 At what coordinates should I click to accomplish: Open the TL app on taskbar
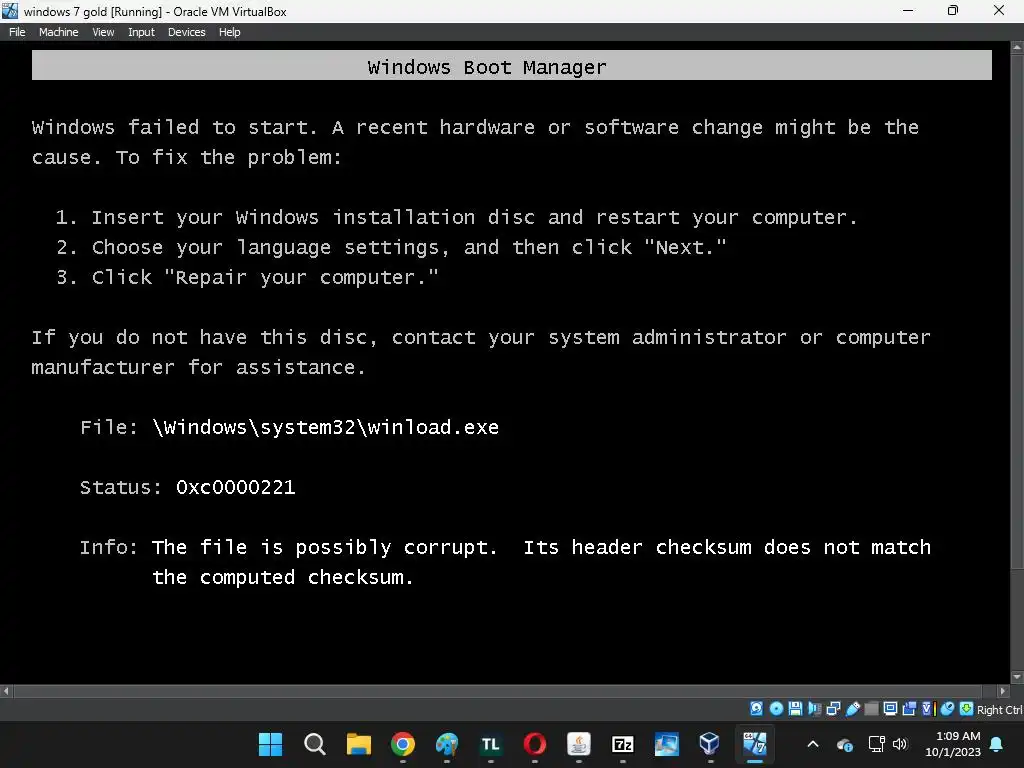(x=490, y=743)
